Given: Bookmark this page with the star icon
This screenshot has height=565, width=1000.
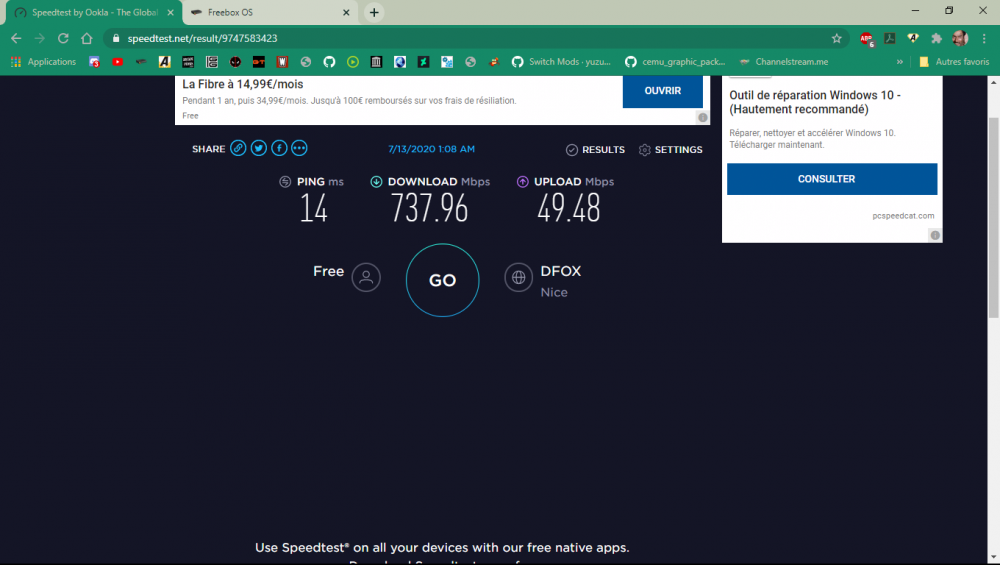Looking at the screenshot, I should [836, 38].
